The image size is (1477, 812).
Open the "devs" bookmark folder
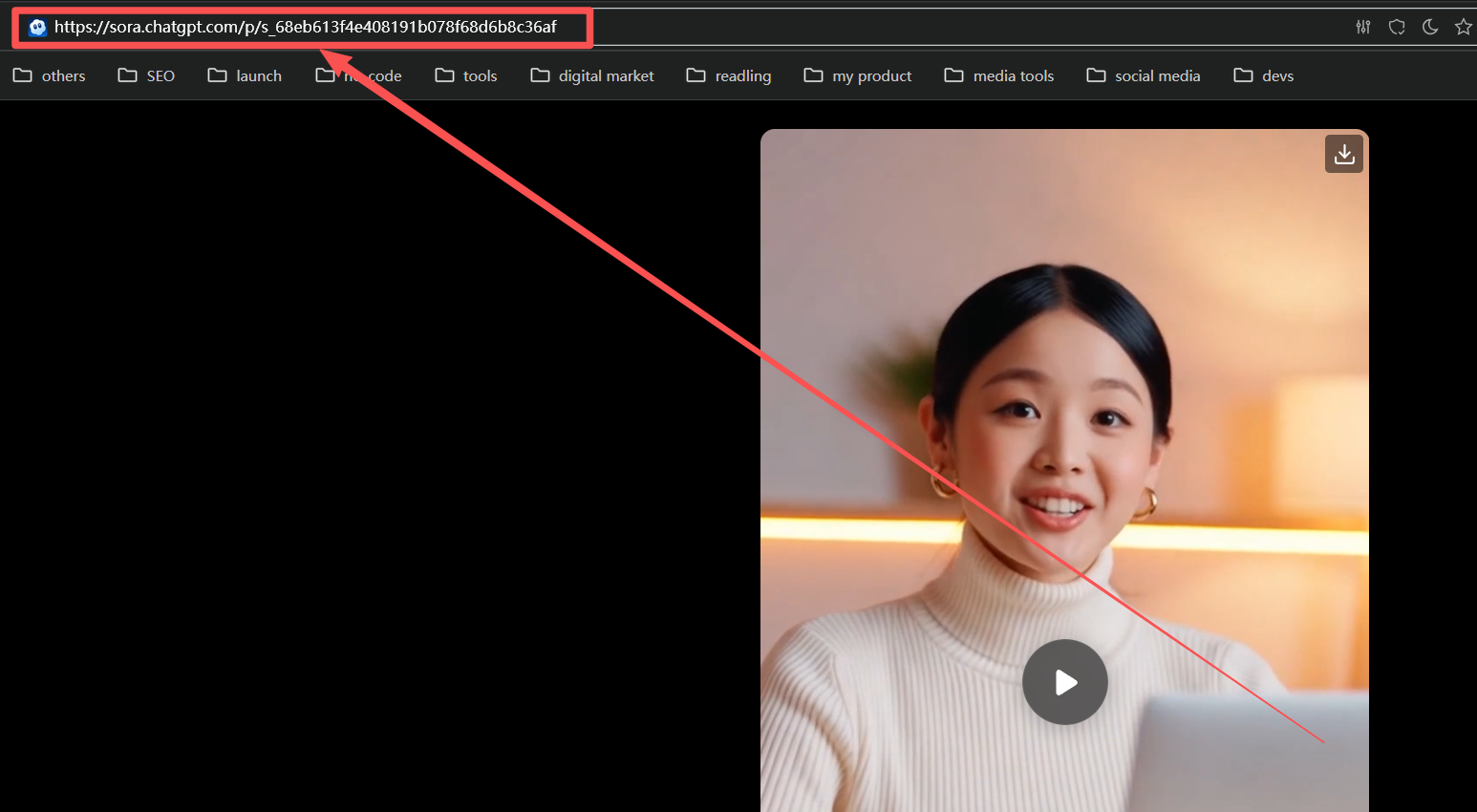1264,75
